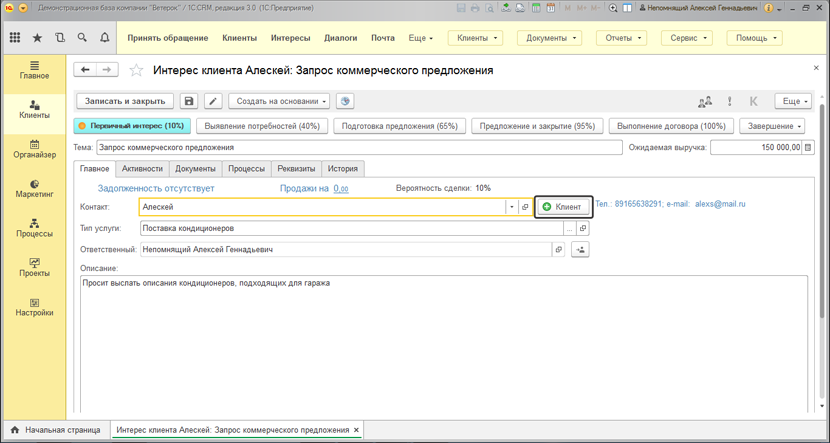Open the Marketing section in the sidebar
830x443 pixels.
34,188
